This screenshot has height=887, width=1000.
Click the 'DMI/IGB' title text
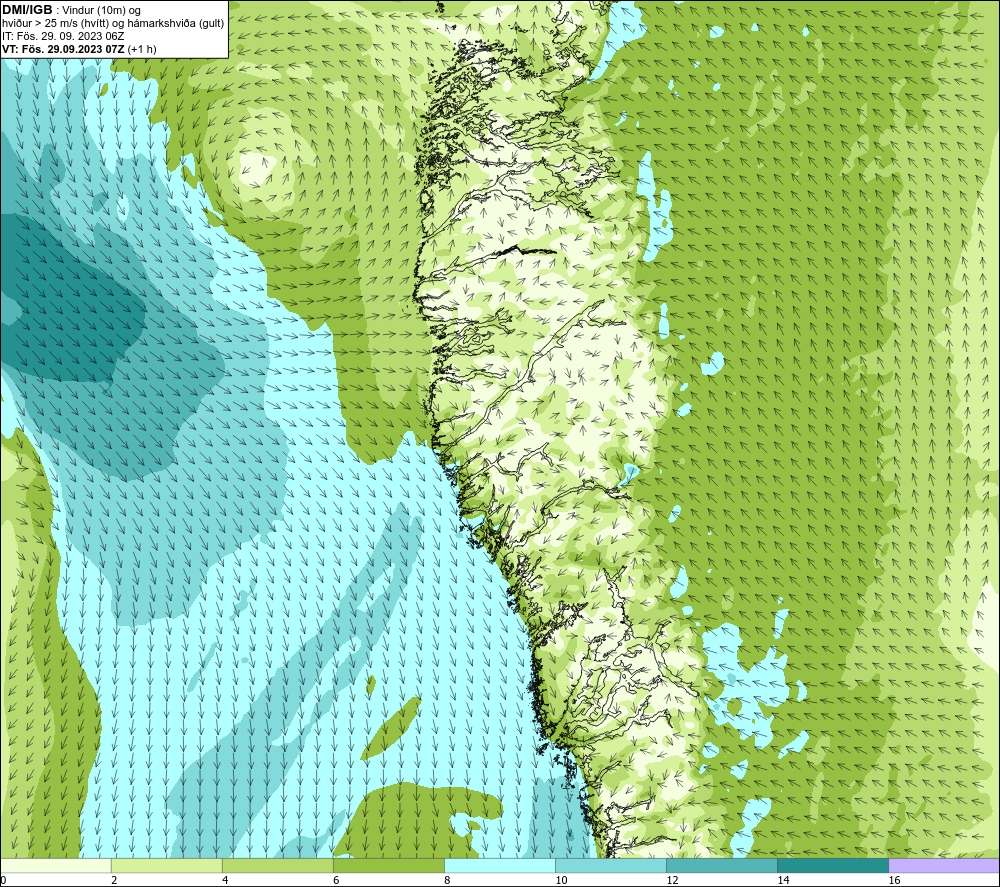tap(27, 10)
